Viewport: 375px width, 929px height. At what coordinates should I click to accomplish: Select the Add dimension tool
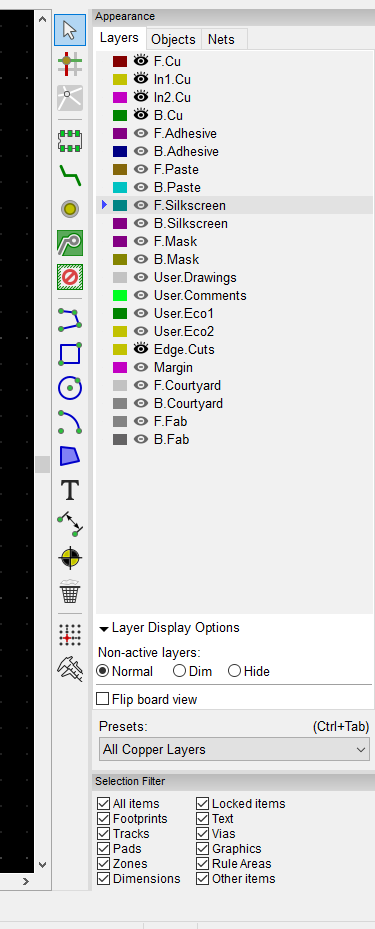70,524
